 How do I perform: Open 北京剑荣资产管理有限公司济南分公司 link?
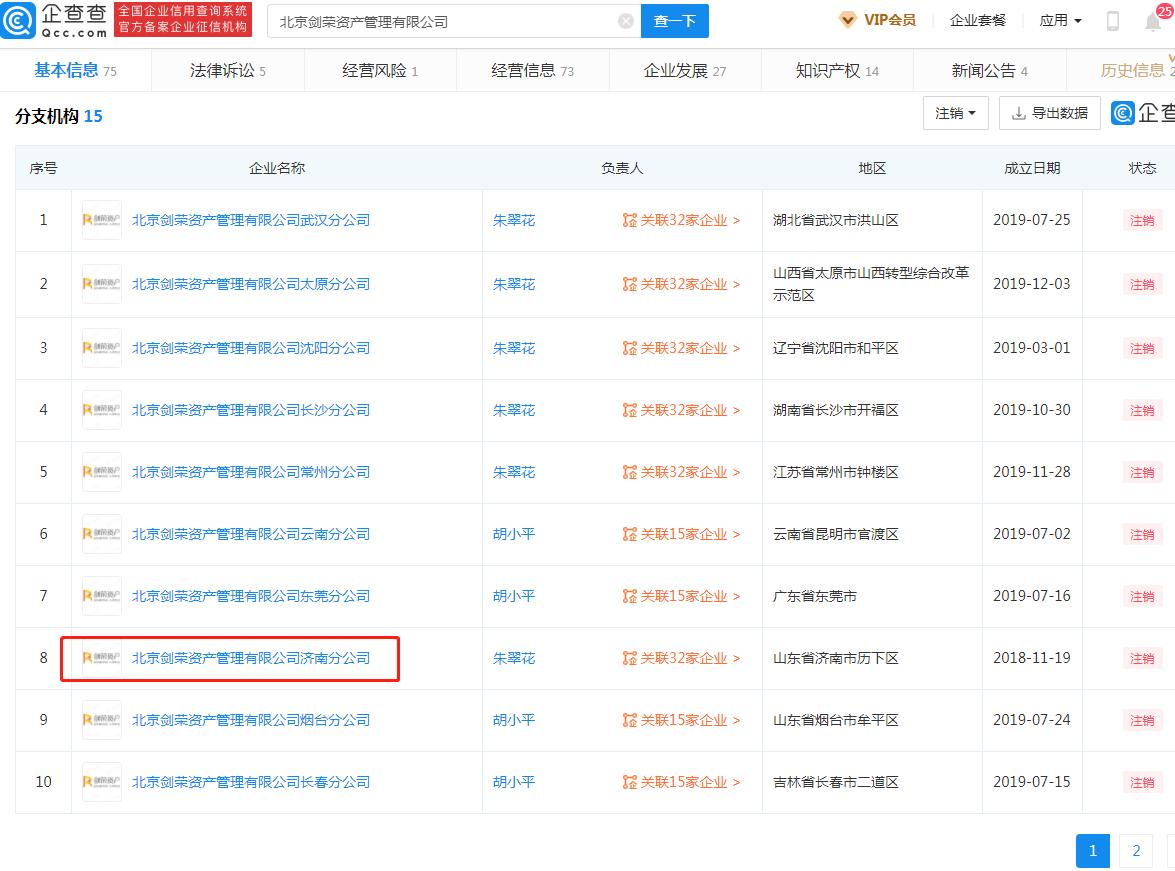[x=251, y=658]
